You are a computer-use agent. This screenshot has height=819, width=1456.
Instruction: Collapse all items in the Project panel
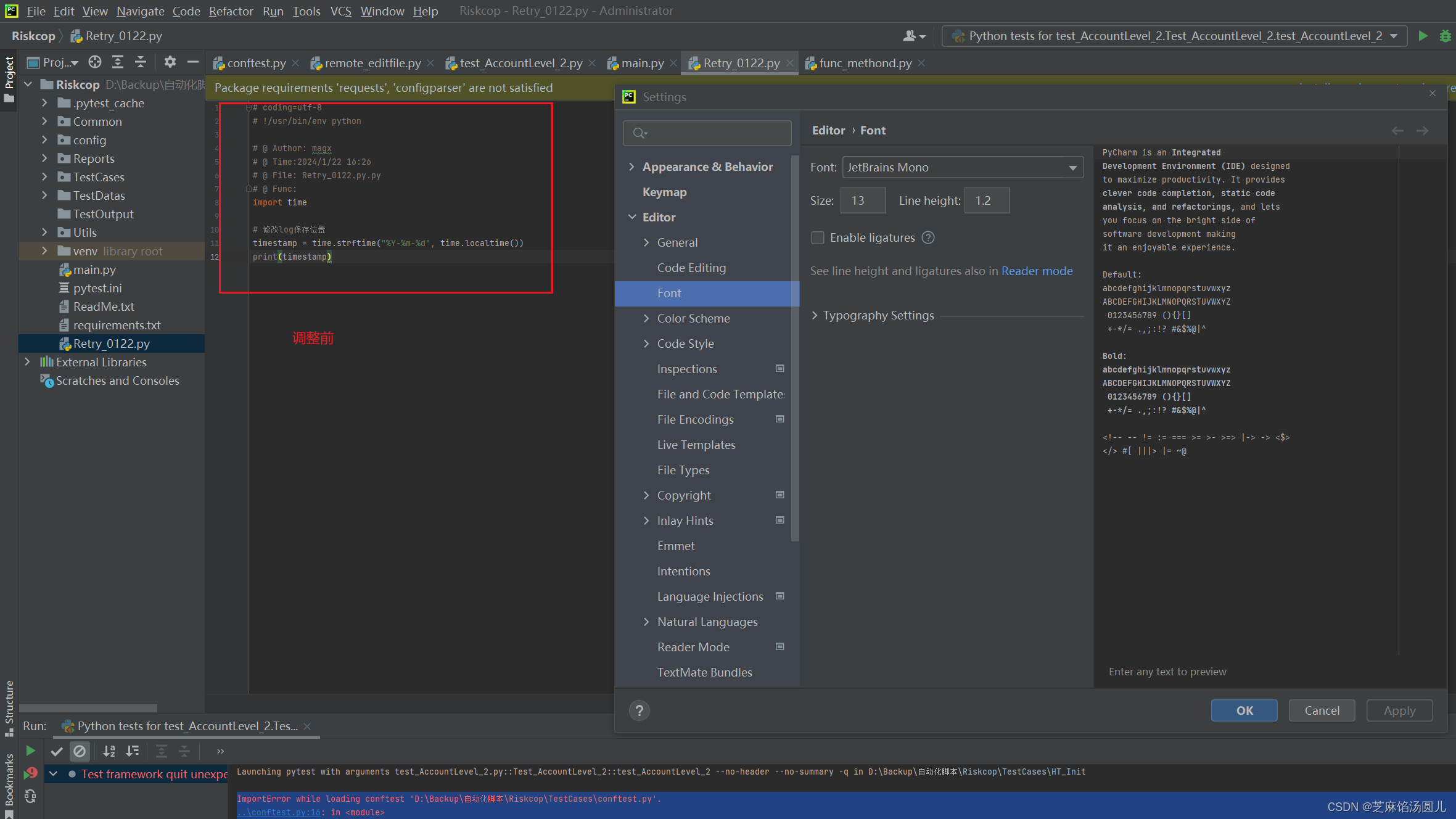pyautogui.click(x=141, y=62)
